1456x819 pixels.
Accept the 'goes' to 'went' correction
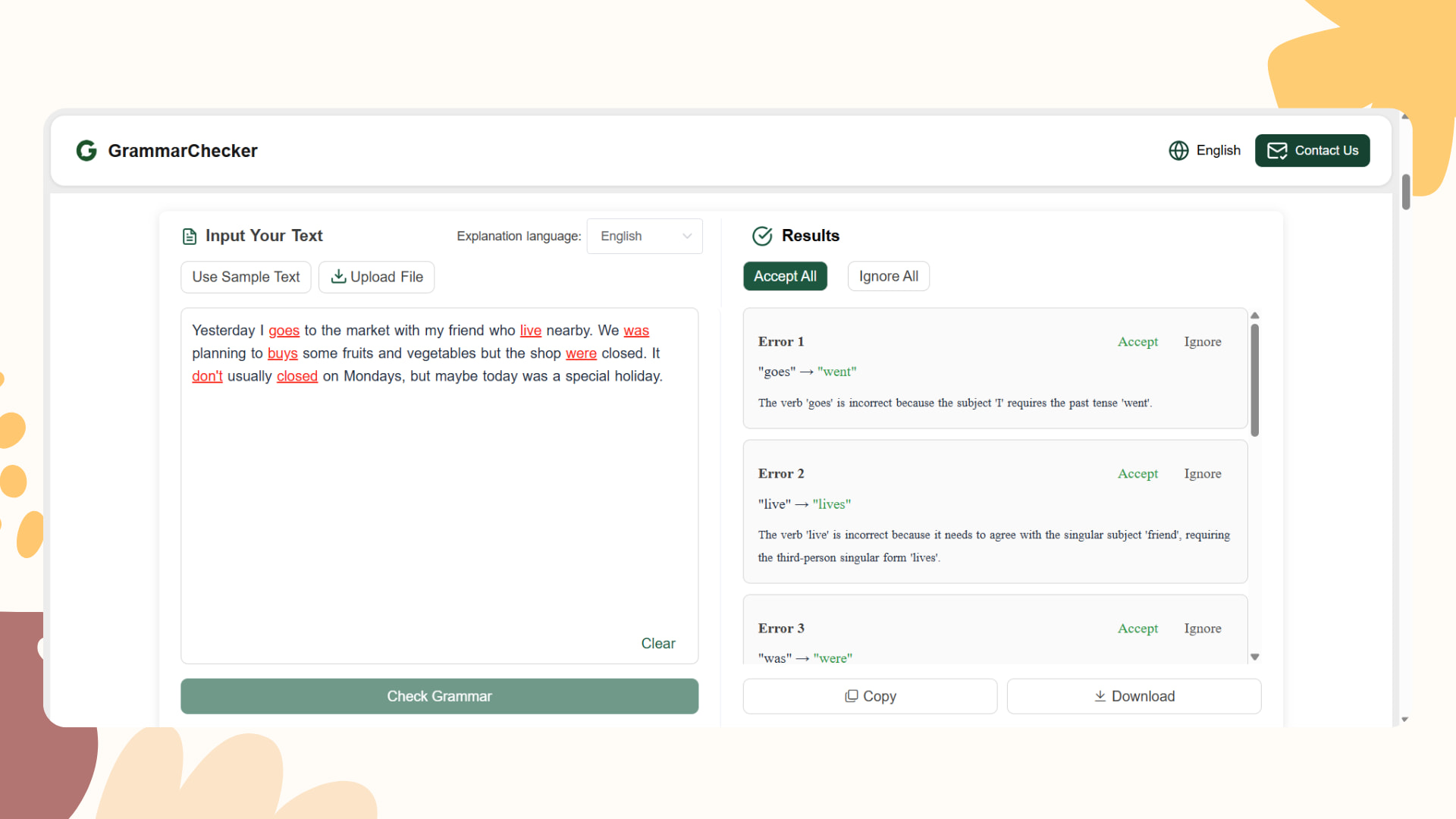click(x=1137, y=341)
